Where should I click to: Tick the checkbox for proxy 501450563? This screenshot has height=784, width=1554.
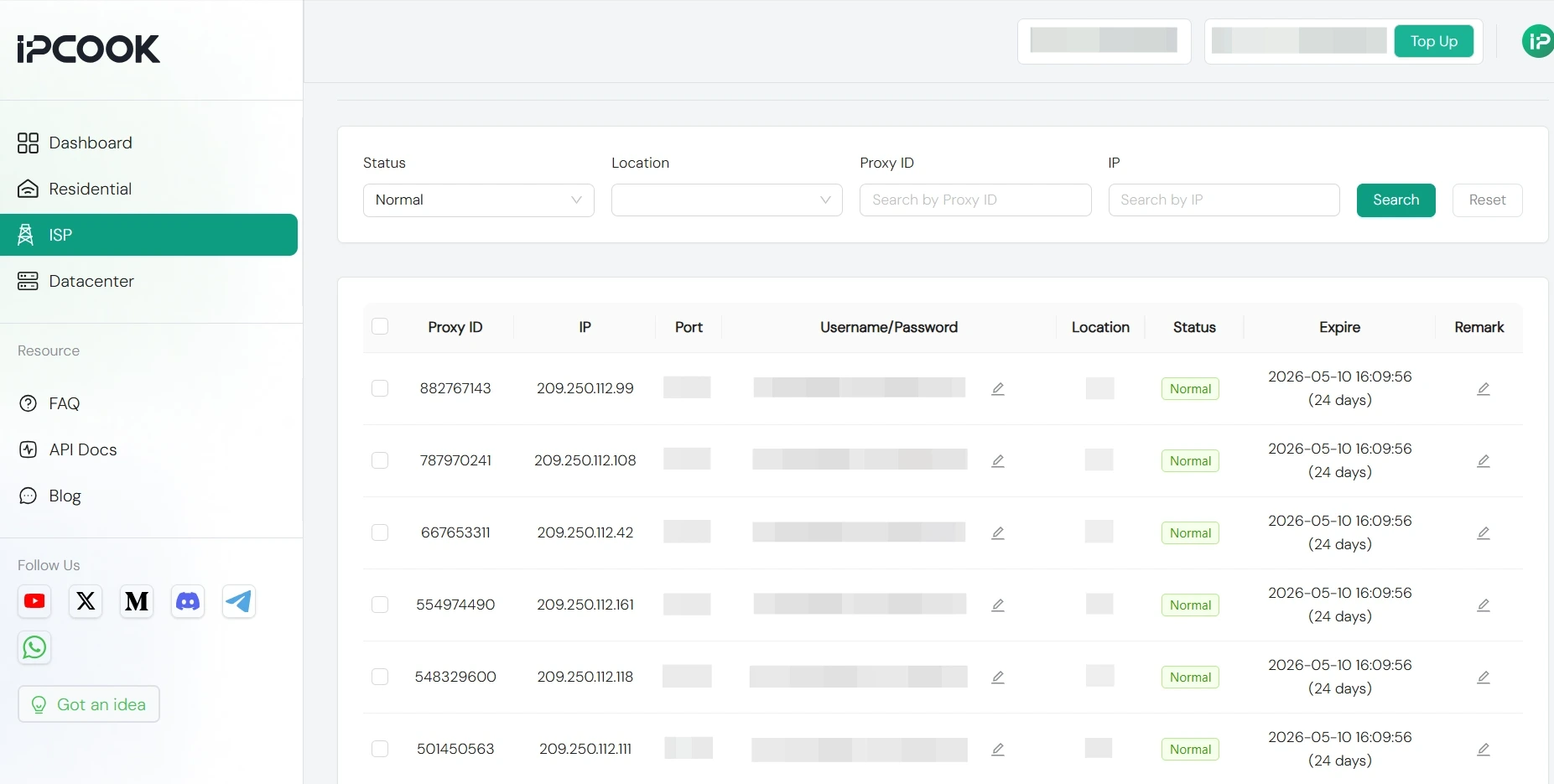380,749
